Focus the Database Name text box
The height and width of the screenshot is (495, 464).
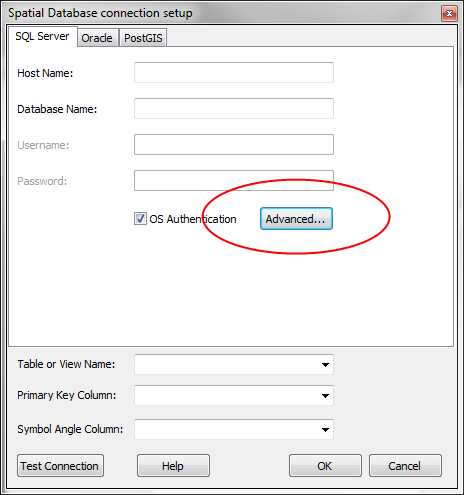[234, 108]
